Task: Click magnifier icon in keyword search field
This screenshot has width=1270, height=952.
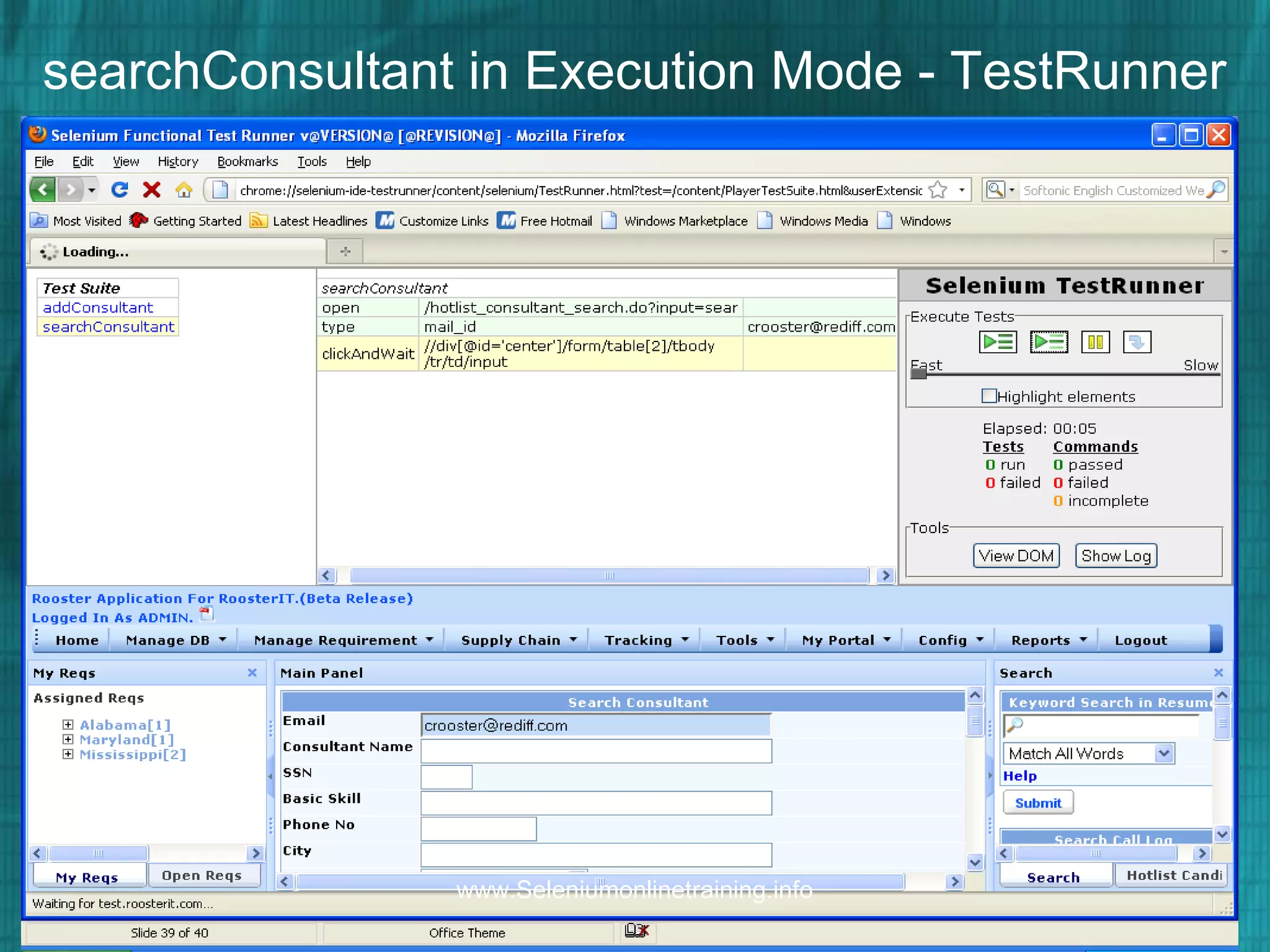Action: pos(1015,724)
